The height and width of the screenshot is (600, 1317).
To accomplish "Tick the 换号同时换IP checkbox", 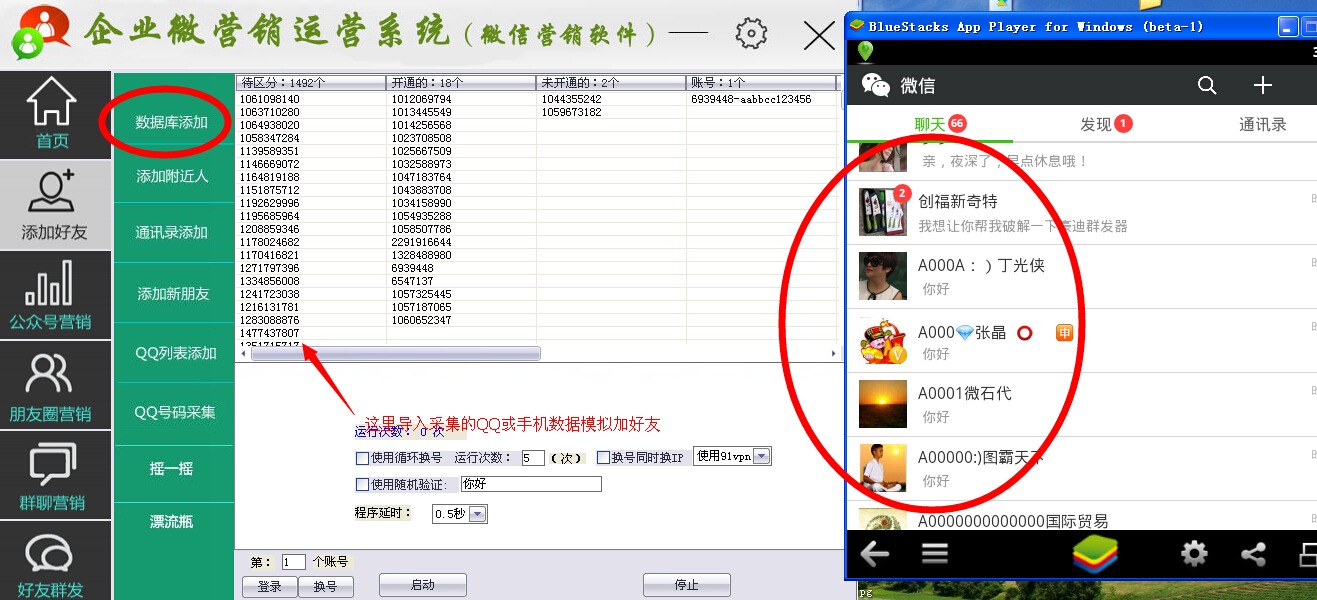I will click(603, 458).
